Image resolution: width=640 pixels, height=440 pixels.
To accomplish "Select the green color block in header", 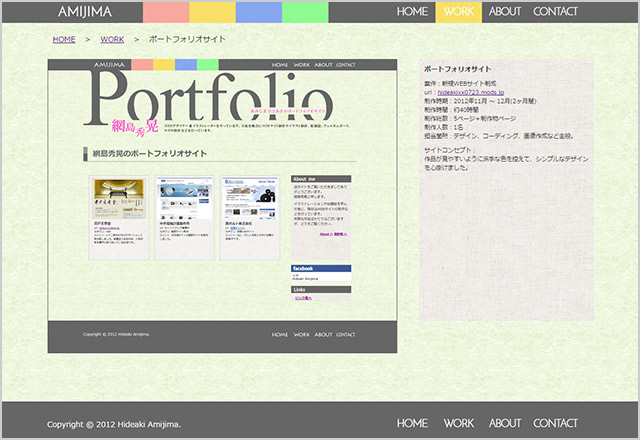I will point(305,12).
